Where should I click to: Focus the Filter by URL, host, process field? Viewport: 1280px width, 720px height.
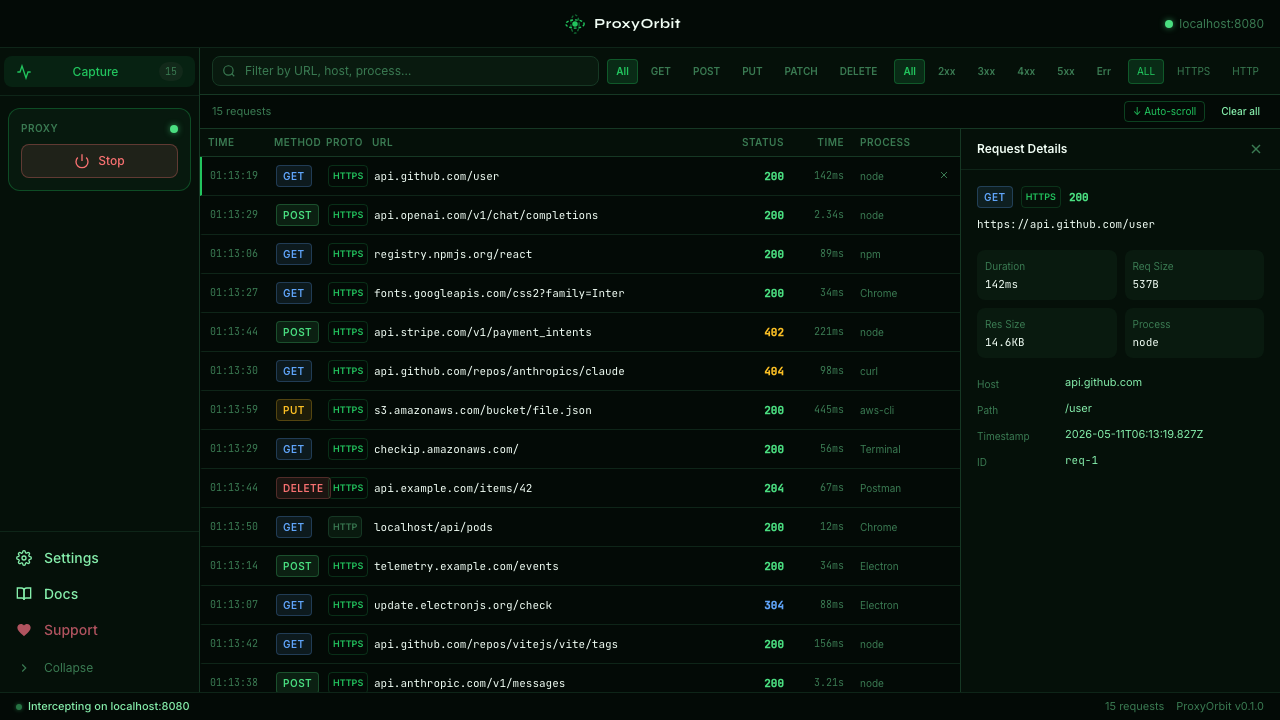click(405, 71)
